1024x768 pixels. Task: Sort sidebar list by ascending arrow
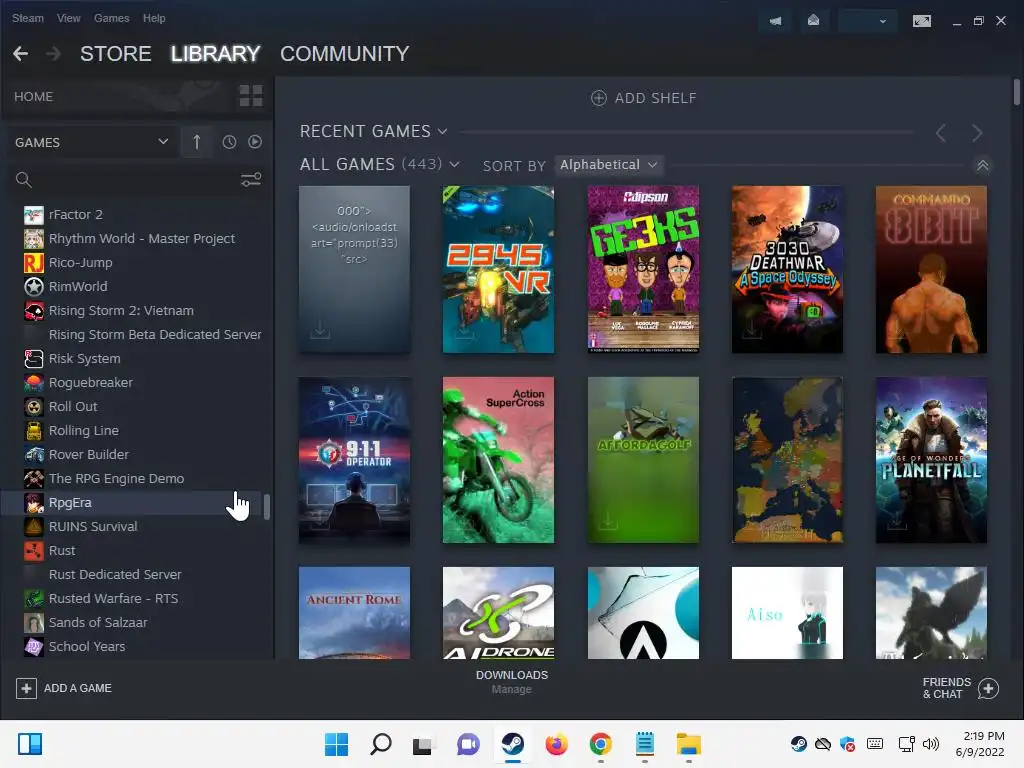(x=197, y=142)
